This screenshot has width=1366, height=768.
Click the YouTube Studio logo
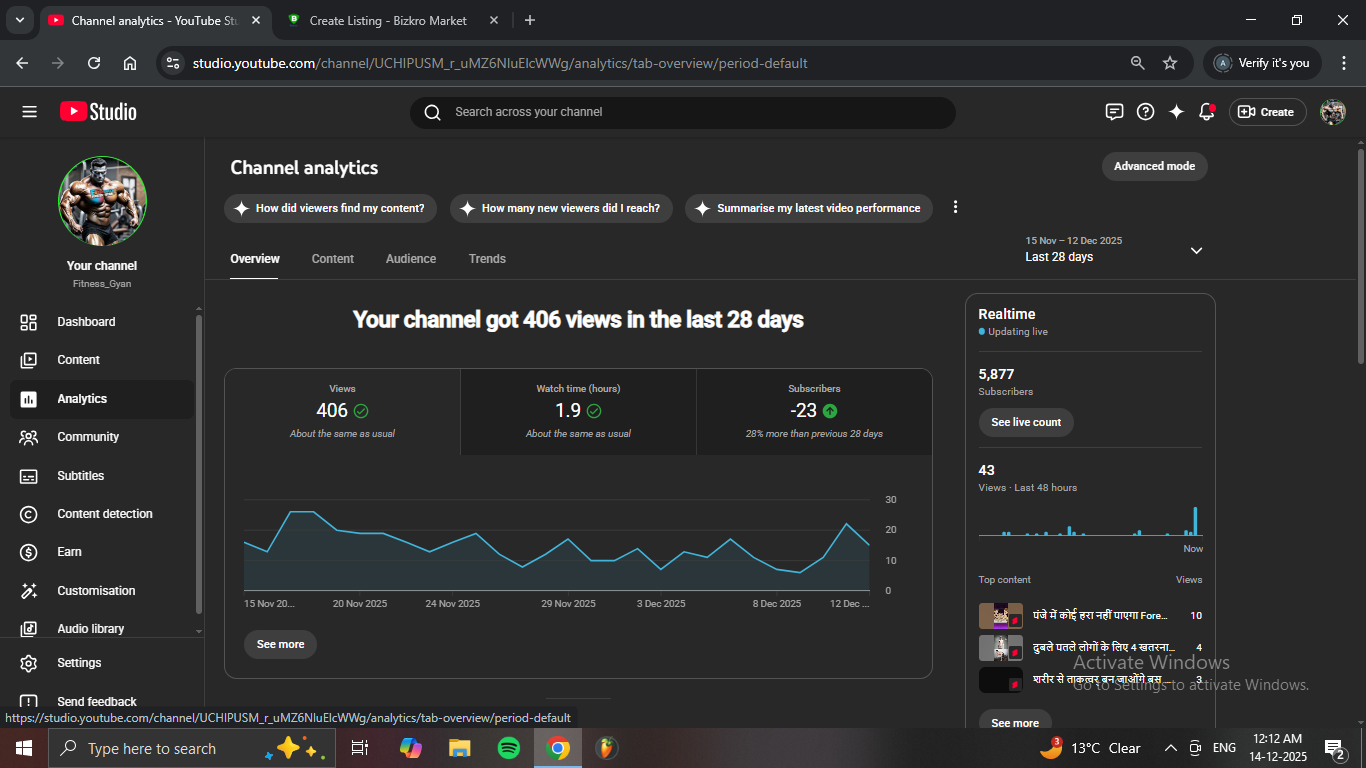click(x=98, y=112)
